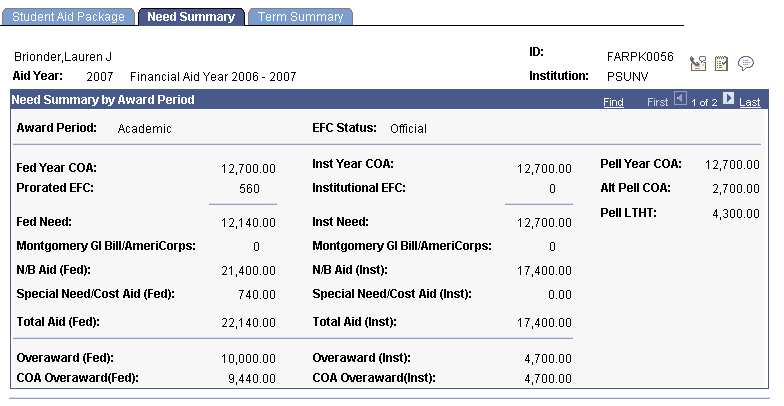Show previous award period row arrow
This screenshot has height=406, width=784.
pos(680,99)
